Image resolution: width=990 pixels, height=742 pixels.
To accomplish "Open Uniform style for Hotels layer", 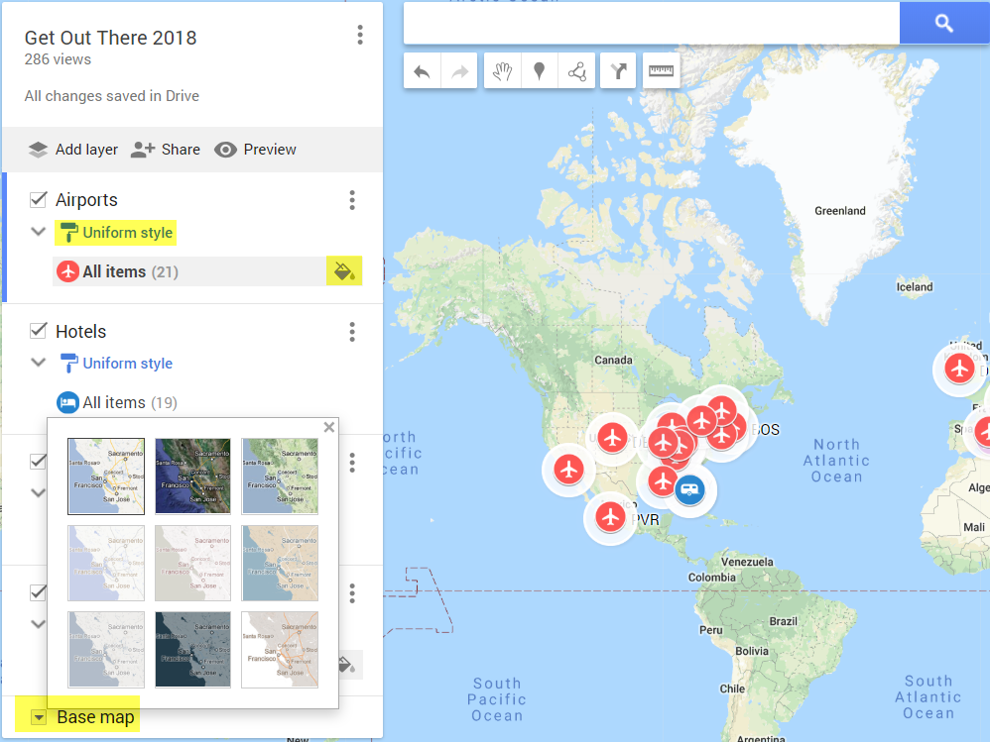I will pos(116,363).
